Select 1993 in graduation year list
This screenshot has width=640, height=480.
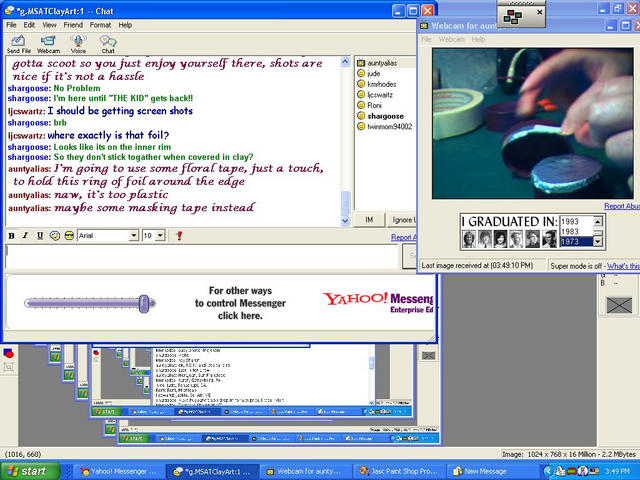(577, 221)
